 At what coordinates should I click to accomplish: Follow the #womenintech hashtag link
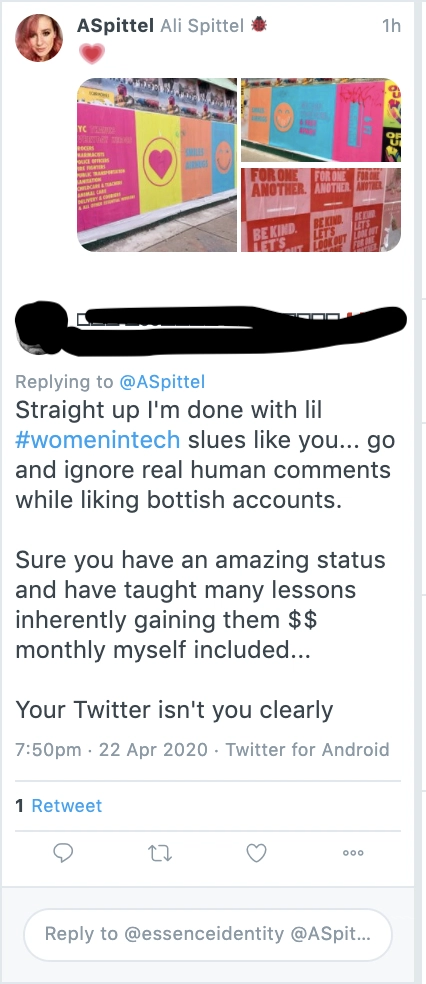click(x=98, y=440)
